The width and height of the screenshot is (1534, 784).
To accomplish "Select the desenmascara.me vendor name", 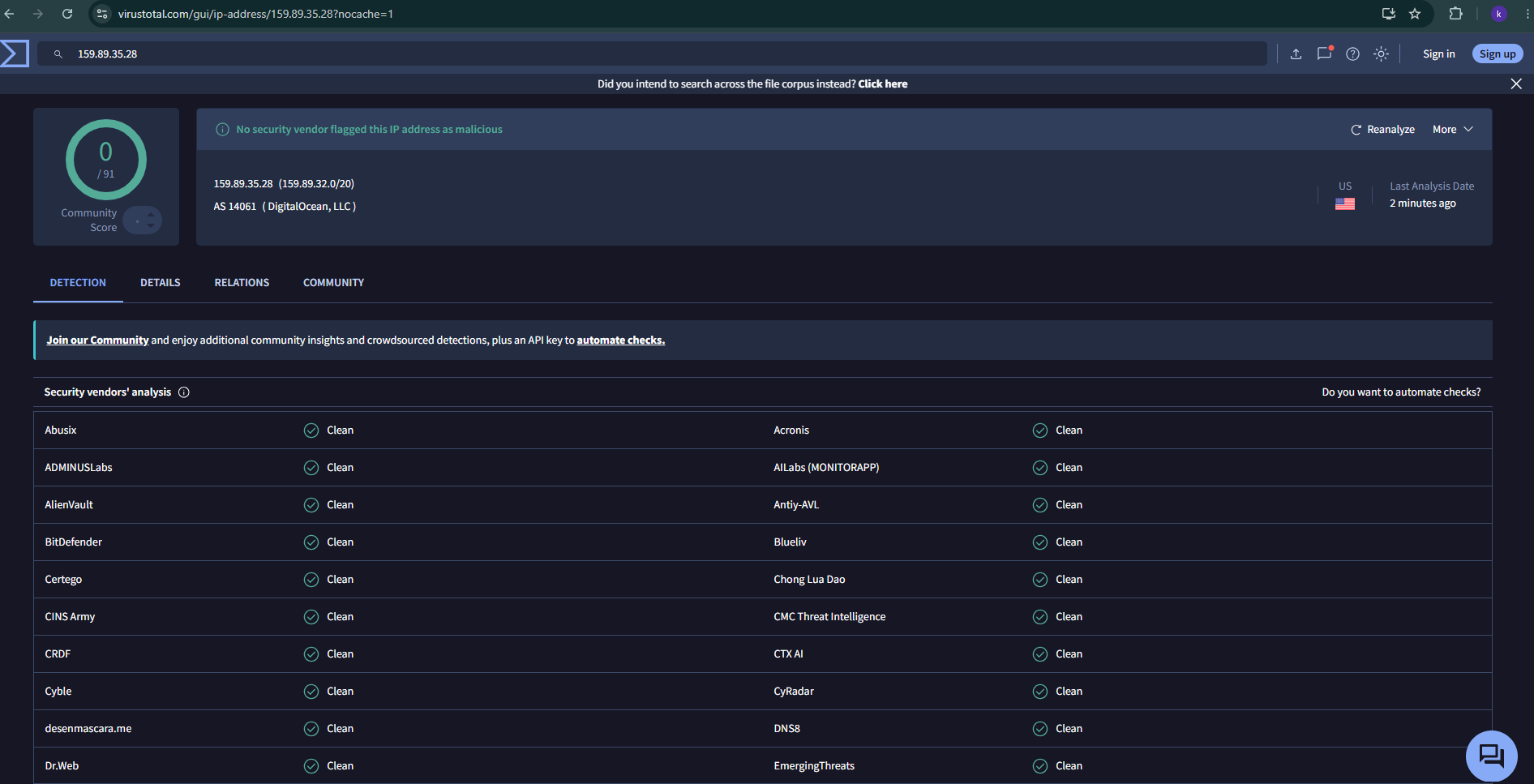I will (x=88, y=729).
